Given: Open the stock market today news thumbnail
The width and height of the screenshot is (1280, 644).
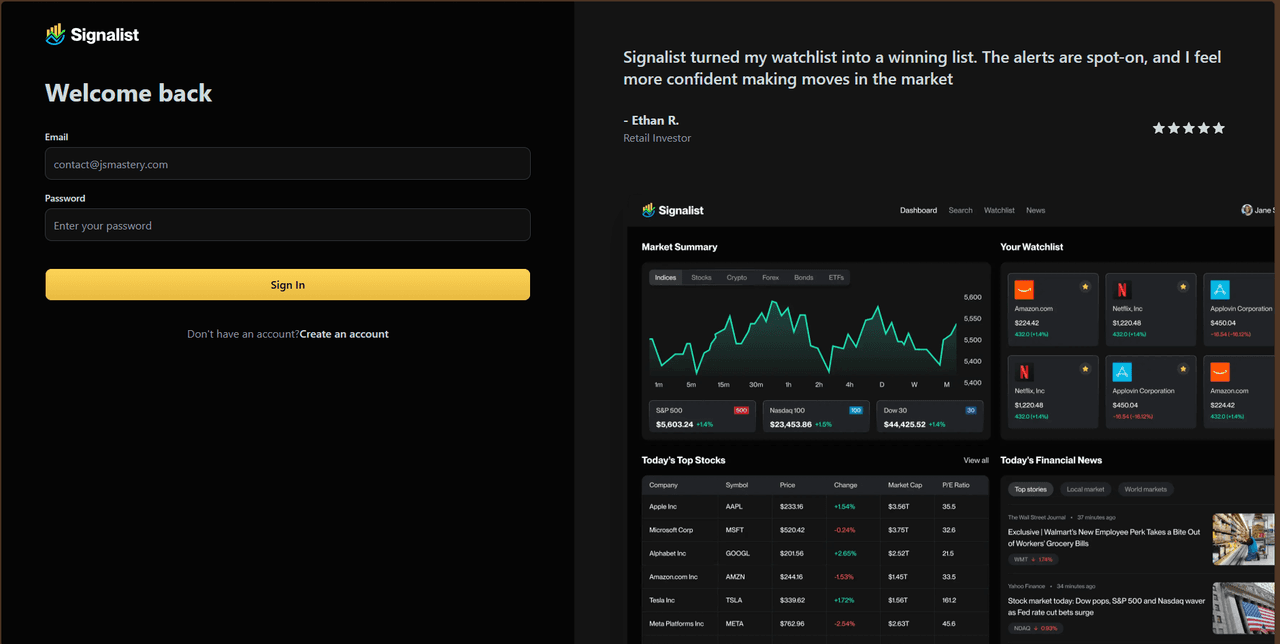Looking at the screenshot, I should click(1244, 608).
